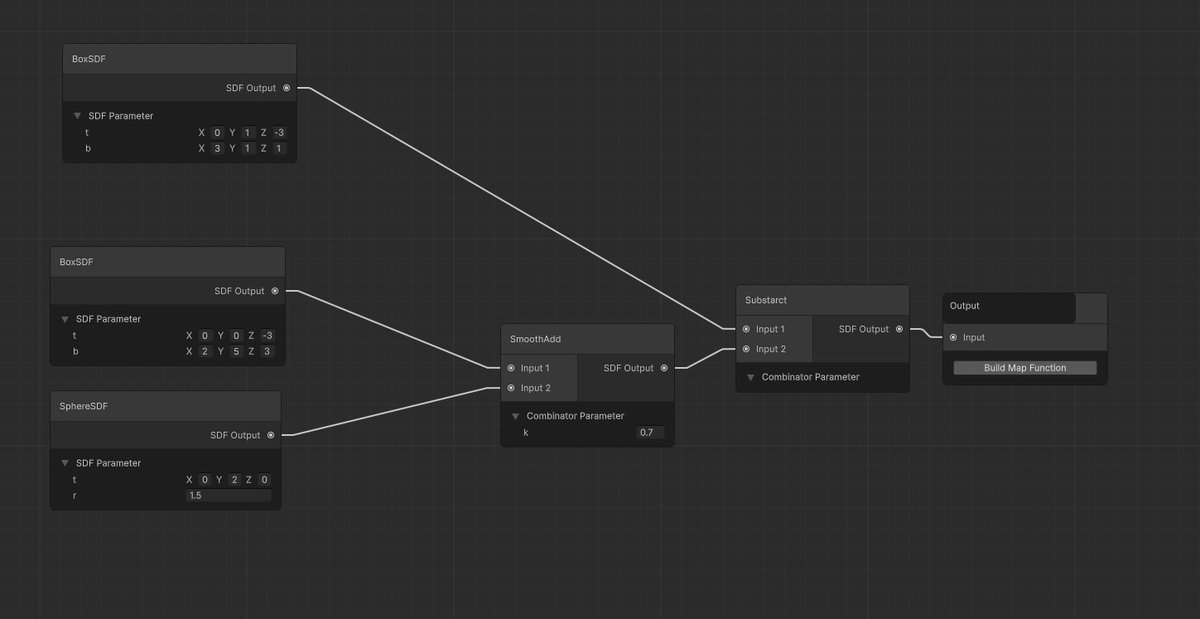Edit t Y field in top BoxSDF
The image size is (1200, 619).
tap(247, 133)
